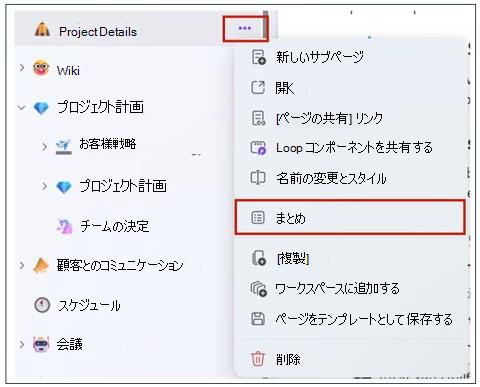Open the チームの決定 page
The height and width of the screenshot is (387, 480).
(114, 226)
